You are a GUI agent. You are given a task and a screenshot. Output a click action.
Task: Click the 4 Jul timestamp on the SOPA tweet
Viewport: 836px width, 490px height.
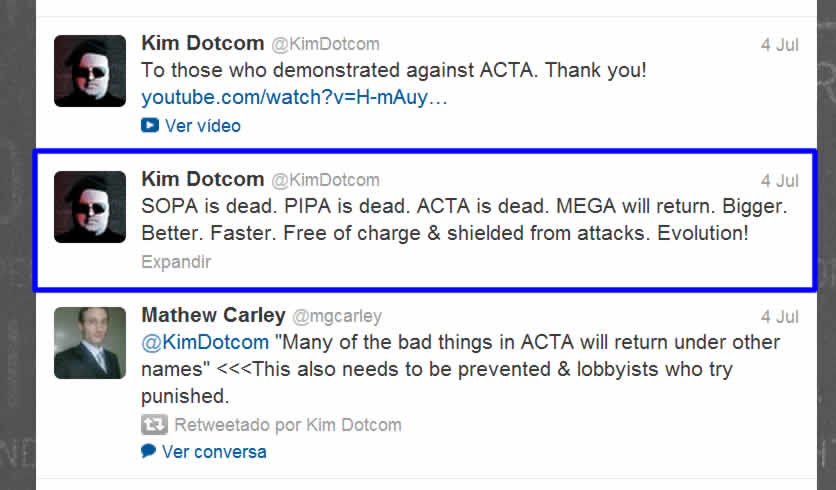[779, 181]
